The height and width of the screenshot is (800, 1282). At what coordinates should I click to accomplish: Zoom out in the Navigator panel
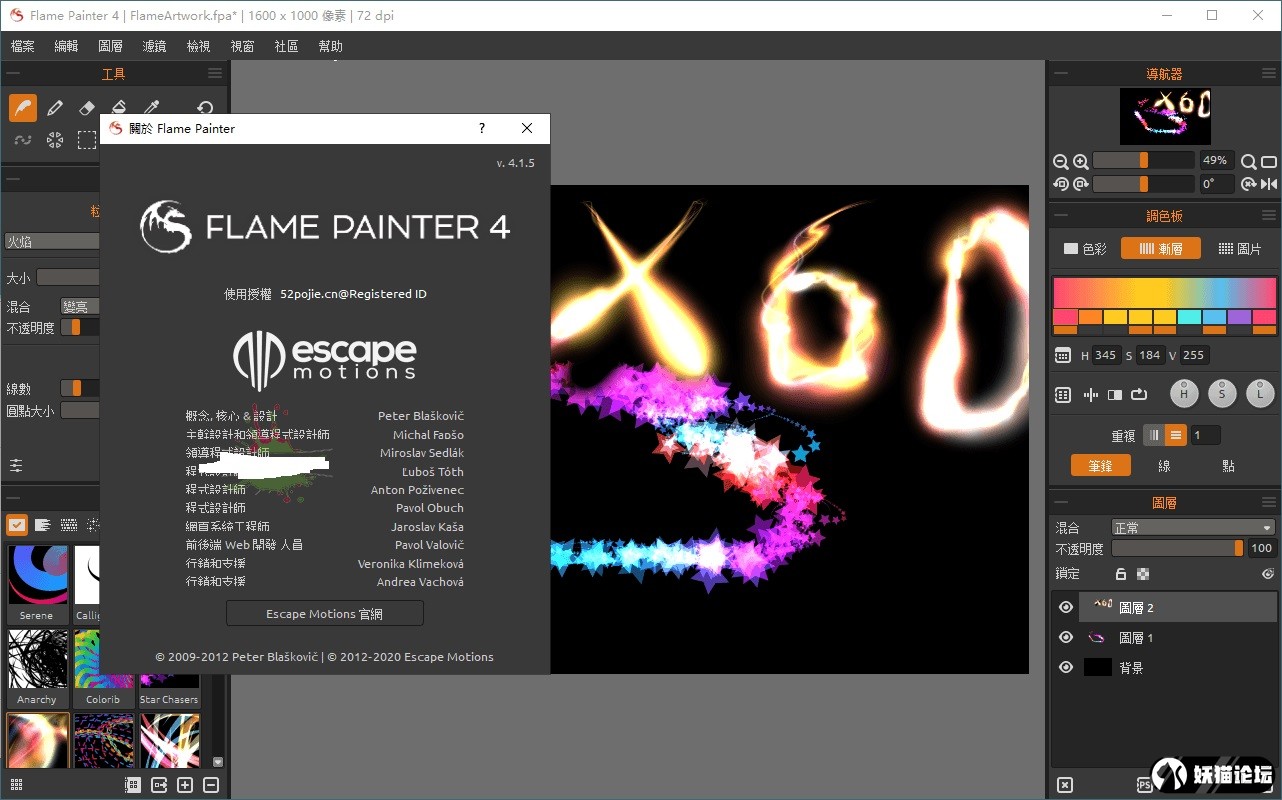pyautogui.click(x=1061, y=161)
